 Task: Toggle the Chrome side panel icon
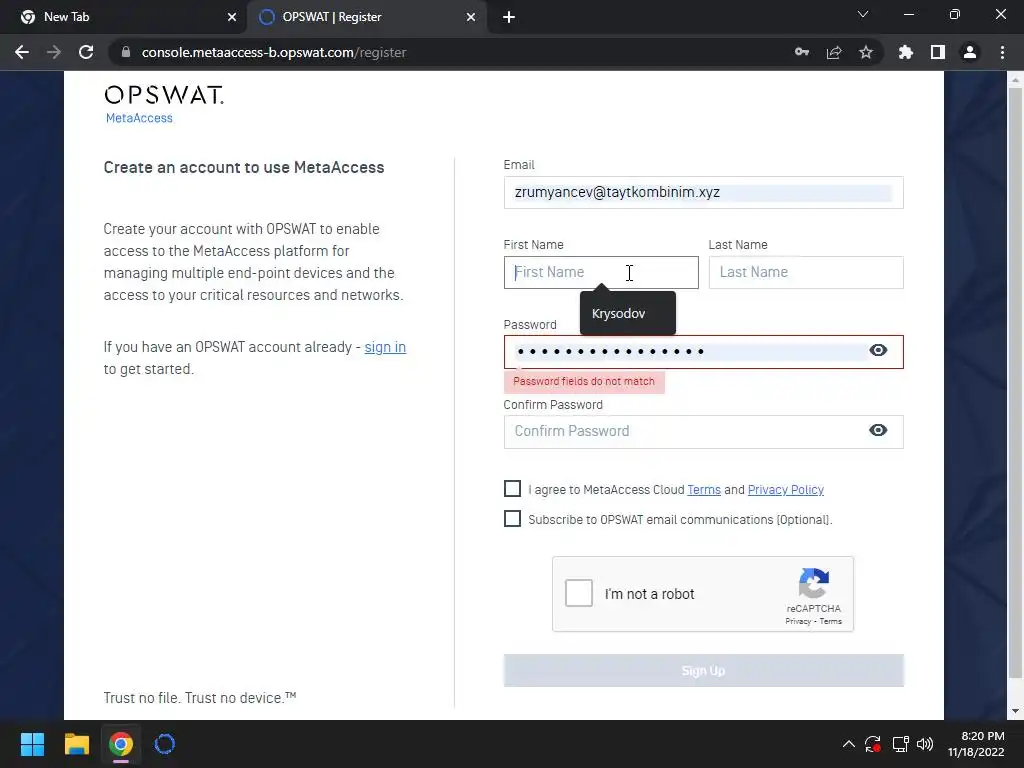coord(938,52)
